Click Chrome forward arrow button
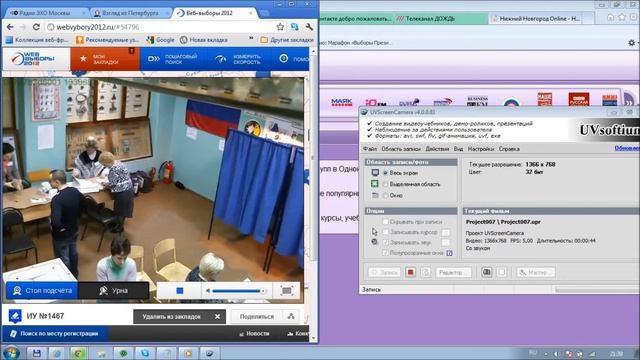The height and width of the screenshot is (360, 640). click(23, 27)
